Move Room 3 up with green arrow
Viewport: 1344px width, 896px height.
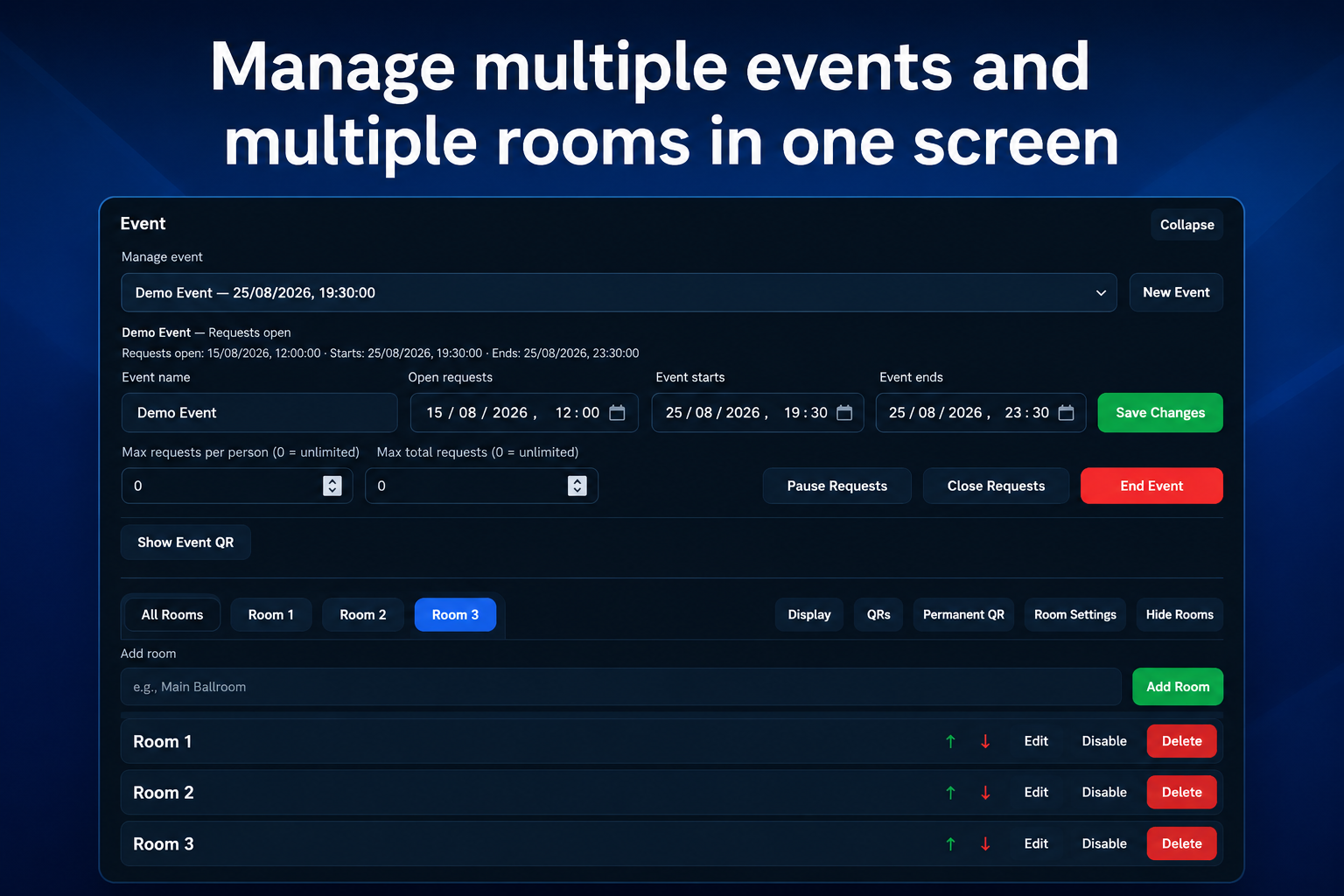950,844
